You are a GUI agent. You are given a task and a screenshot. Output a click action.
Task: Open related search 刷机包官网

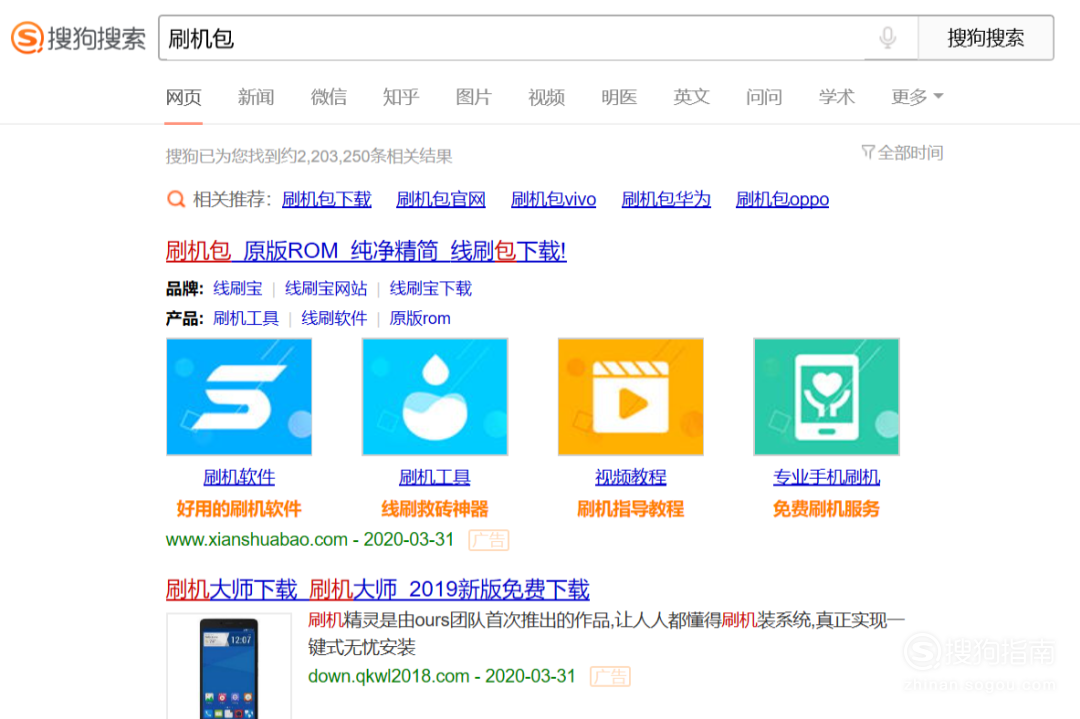pyautogui.click(x=441, y=200)
